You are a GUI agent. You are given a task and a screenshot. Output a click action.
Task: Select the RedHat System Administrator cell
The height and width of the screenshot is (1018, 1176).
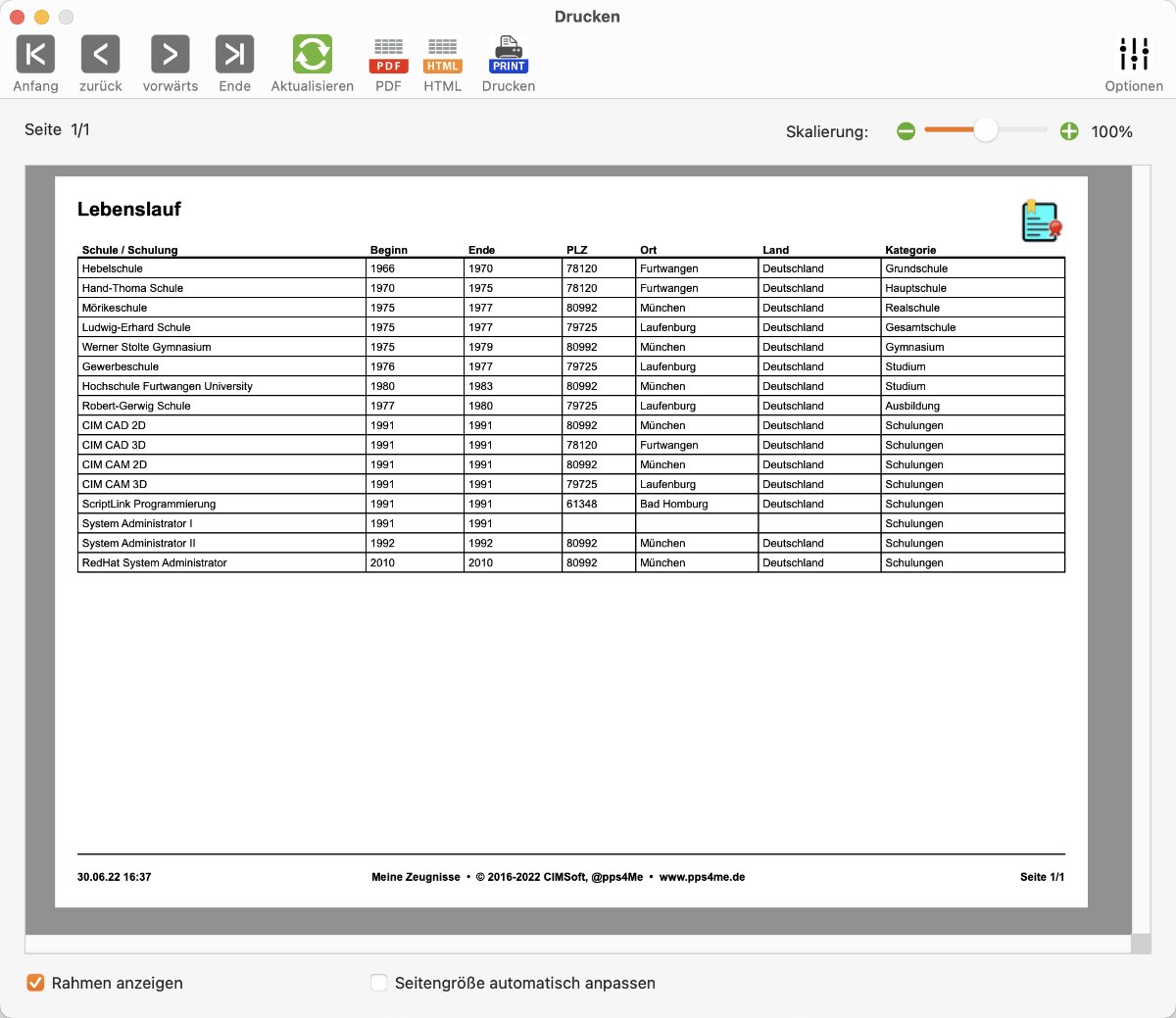click(x=221, y=562)
